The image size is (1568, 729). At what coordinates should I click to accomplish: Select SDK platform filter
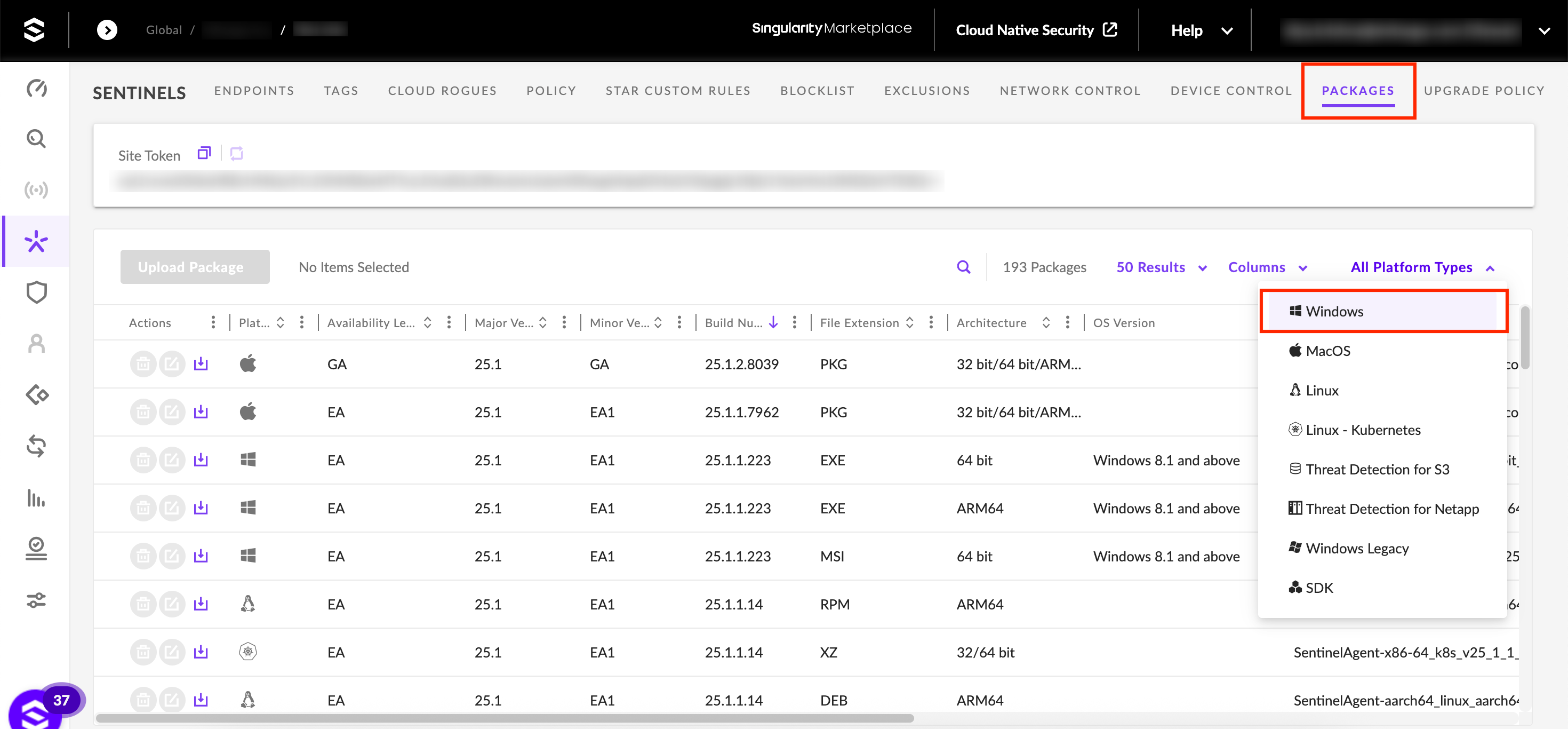coord(1383,588)
